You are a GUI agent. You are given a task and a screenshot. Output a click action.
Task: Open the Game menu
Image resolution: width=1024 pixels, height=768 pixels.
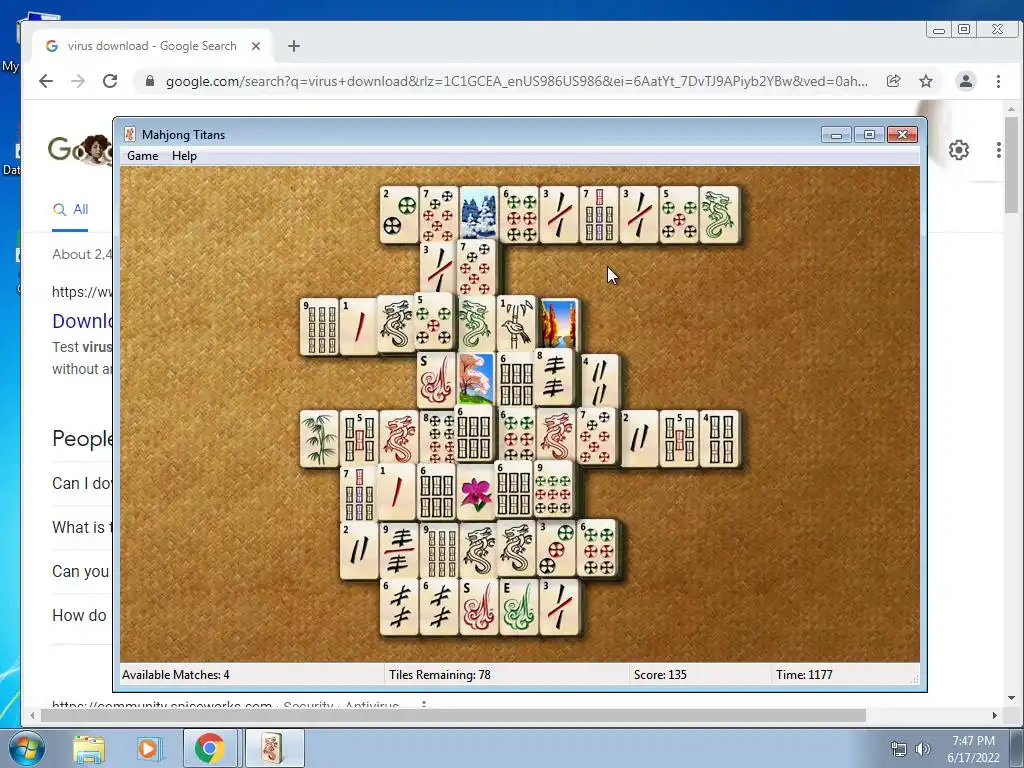[x=142, y=155]
